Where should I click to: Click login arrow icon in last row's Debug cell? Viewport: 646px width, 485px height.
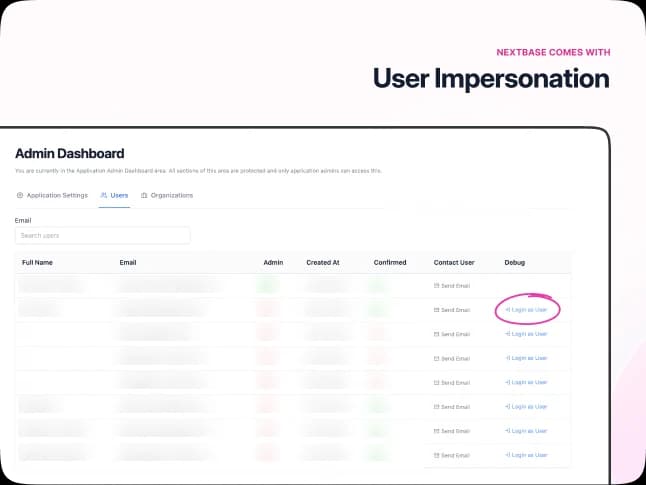pyautogui.click(x=509, y=454)
